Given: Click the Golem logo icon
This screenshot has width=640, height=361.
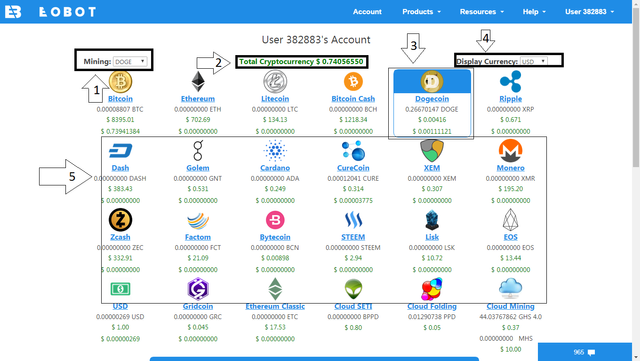Looking at the screenshot, I should (198, 151).
